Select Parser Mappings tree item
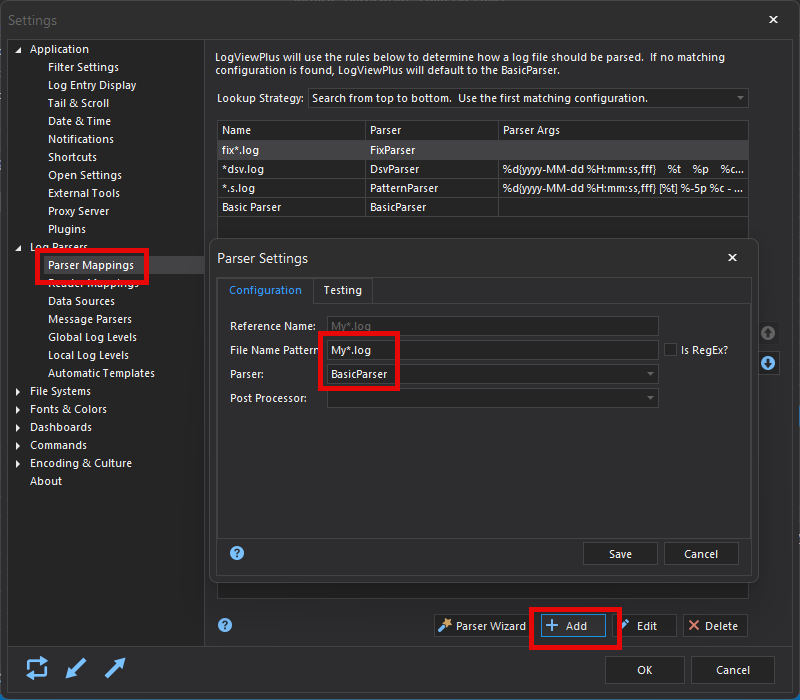This screenshot has width=800, height=700. (91, 265)
